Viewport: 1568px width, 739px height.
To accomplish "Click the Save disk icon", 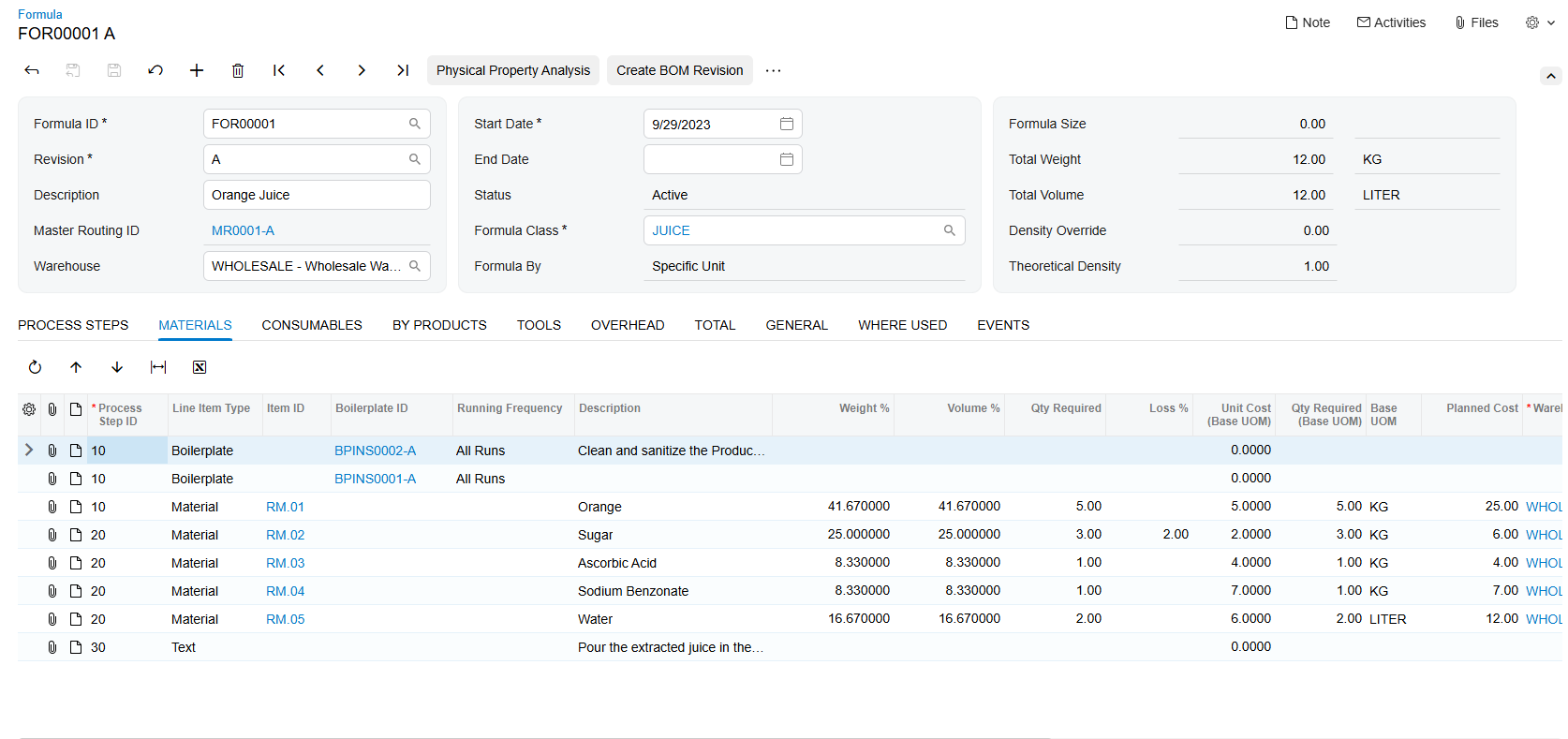I will click(114, 70).
